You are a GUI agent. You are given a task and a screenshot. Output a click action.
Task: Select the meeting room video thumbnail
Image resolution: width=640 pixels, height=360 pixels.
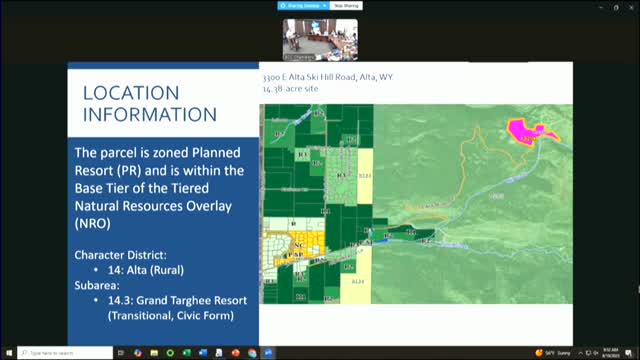pos(320,40)
